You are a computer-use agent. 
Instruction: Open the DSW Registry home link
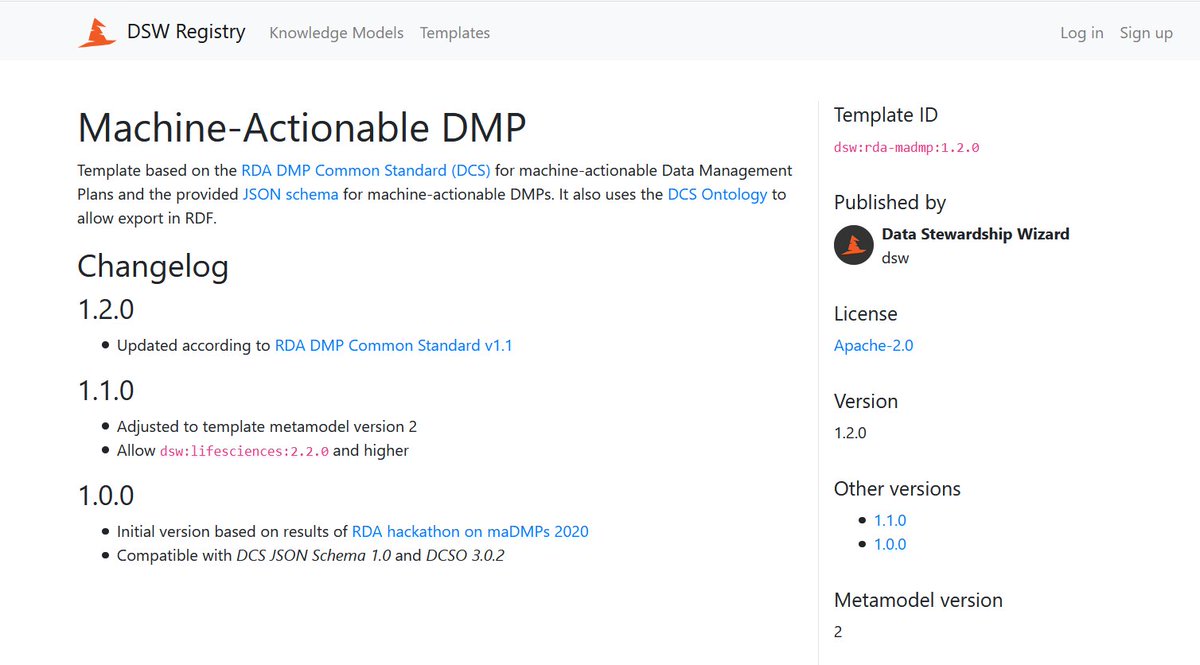pyautogui.click(x=162, y=32)
